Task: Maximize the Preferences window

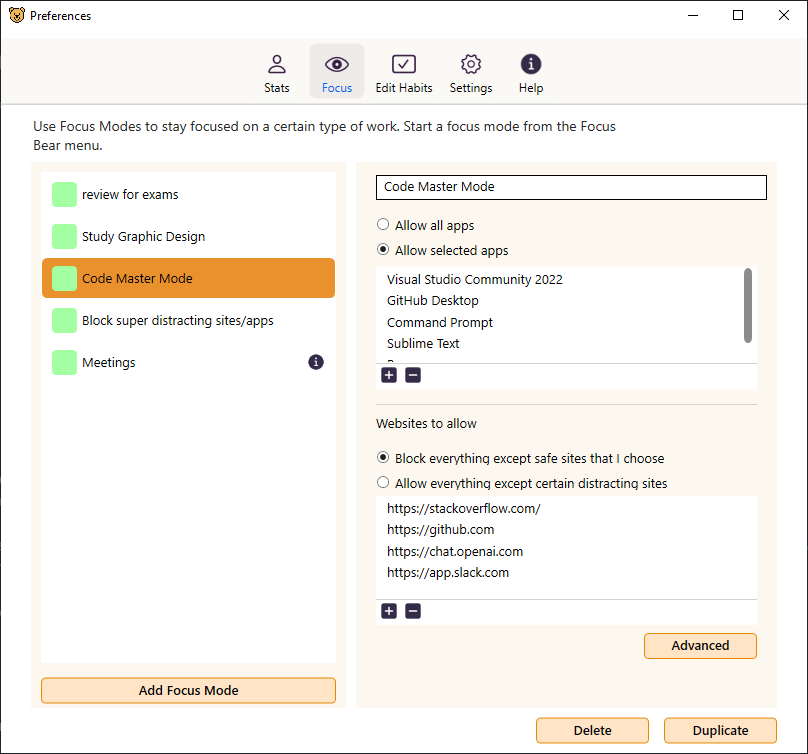Action: (x=738, y=15)
